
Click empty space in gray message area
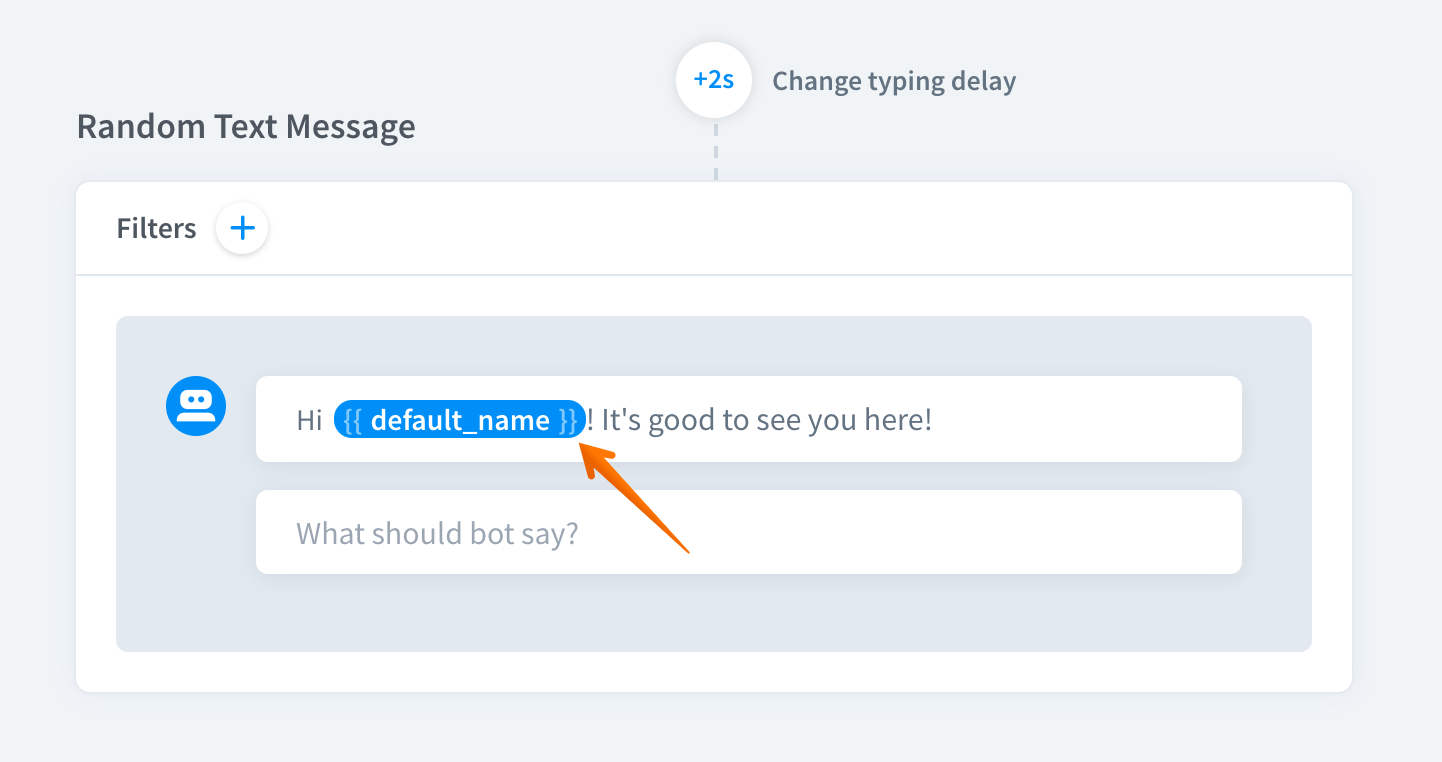(x=700, y=615)
